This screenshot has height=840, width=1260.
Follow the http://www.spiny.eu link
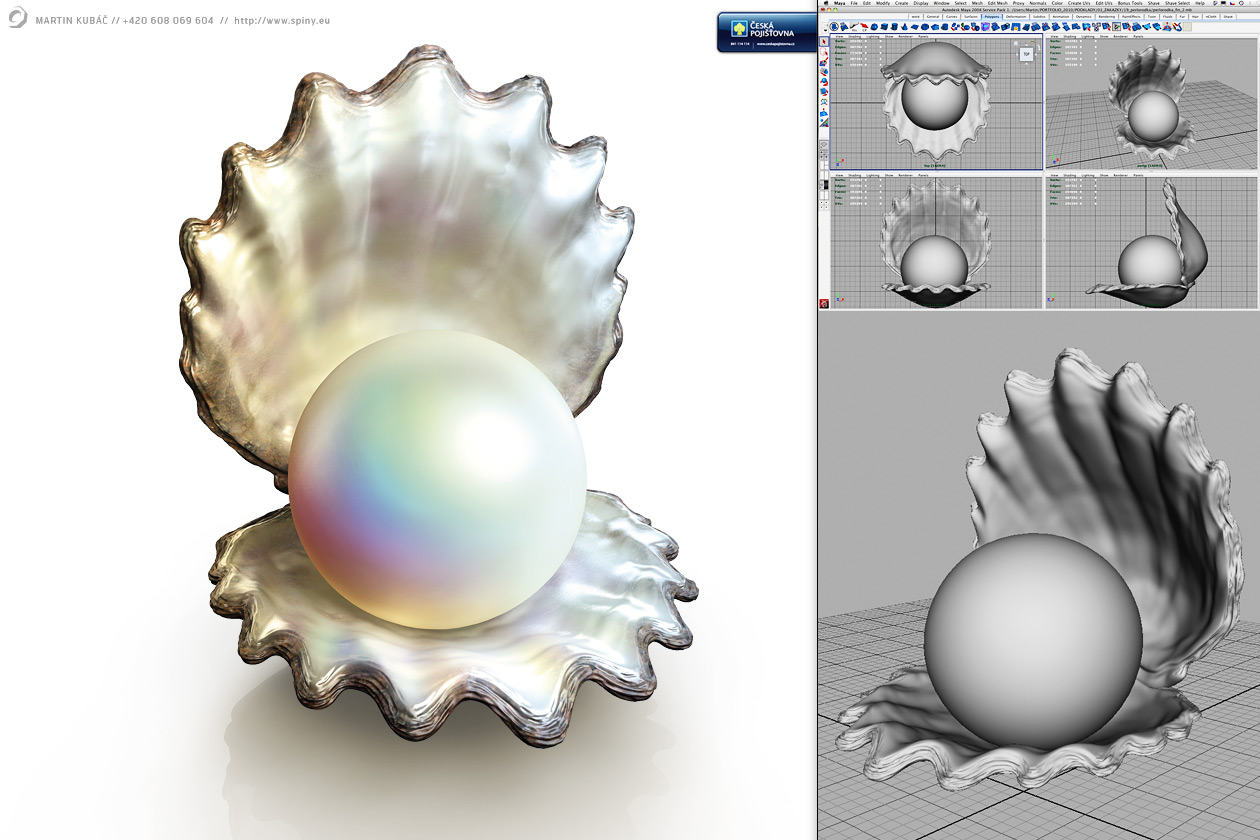click(x=283, y=20)
